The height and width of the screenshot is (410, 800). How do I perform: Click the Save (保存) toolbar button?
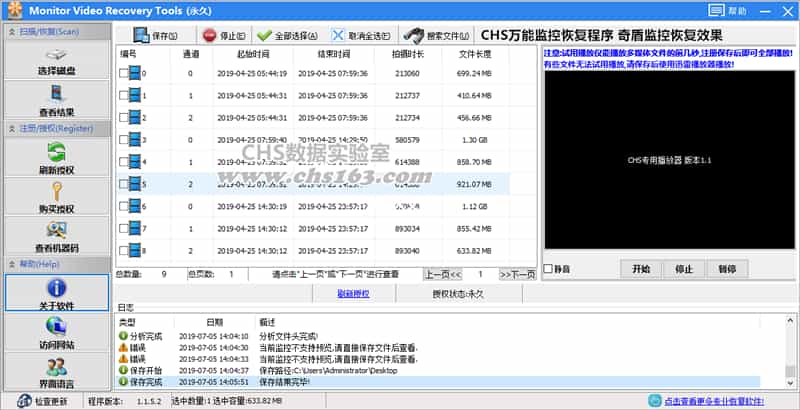tap(156, 36)
